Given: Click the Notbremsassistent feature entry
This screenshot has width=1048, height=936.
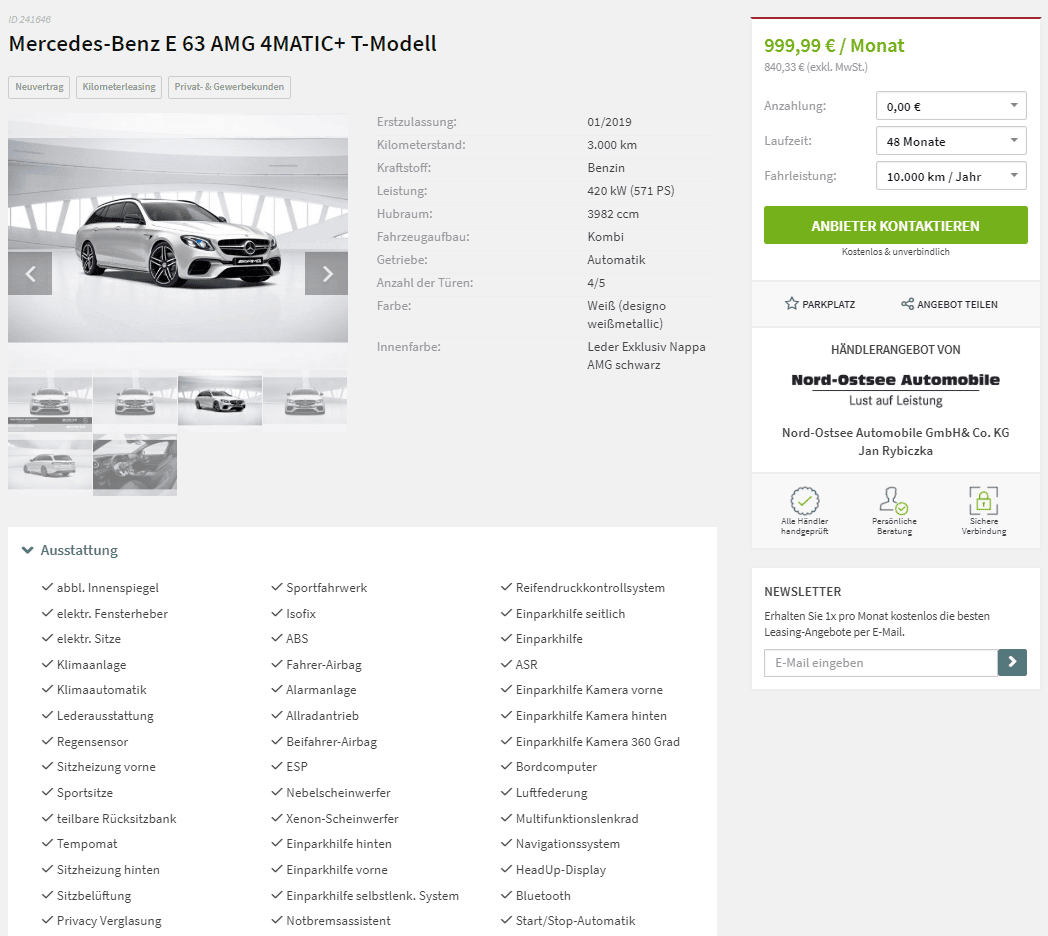Looking at the screenshot, I should (x=338, y=921).
